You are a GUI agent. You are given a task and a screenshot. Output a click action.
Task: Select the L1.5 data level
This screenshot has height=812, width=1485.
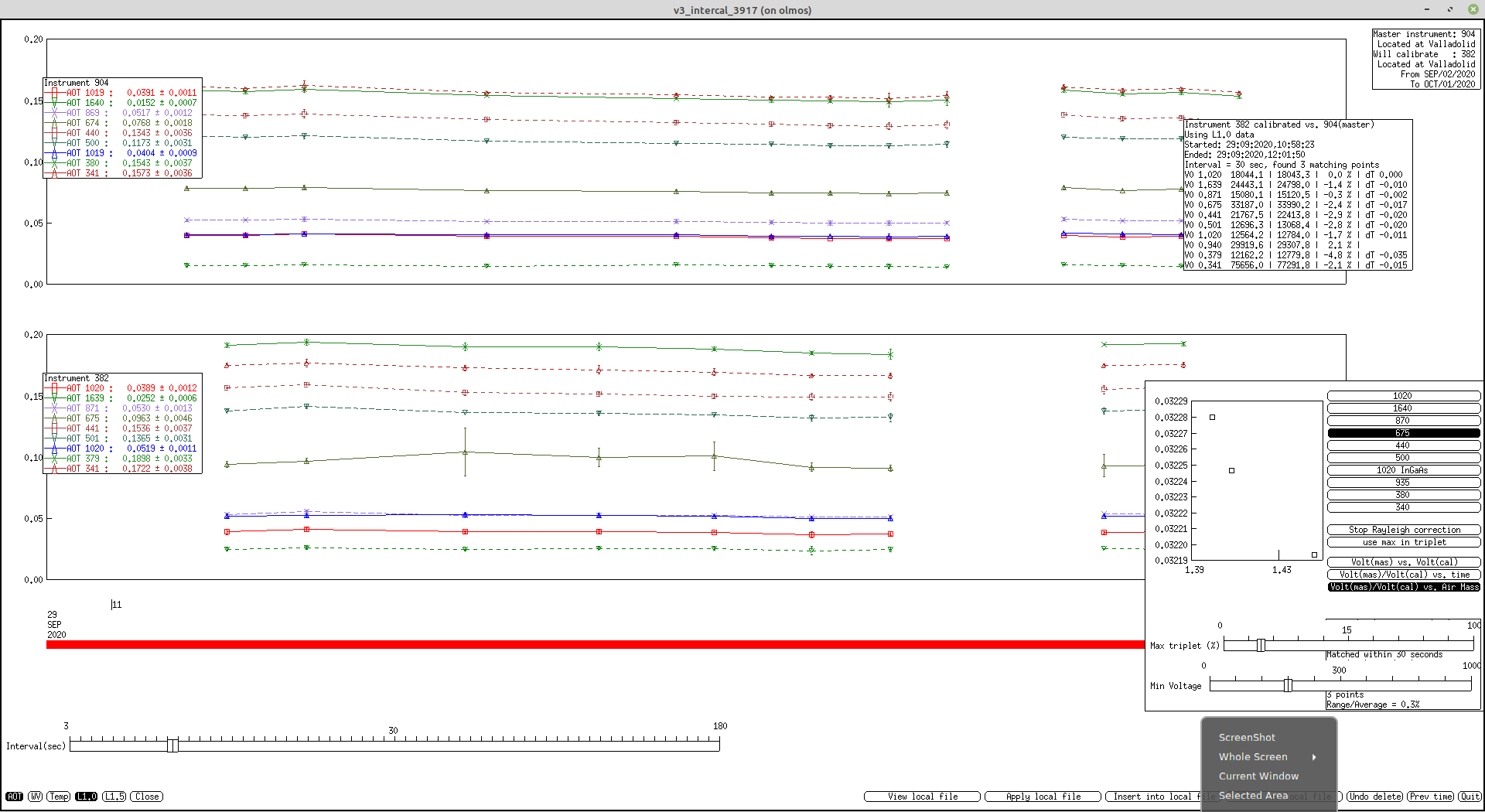114,797
